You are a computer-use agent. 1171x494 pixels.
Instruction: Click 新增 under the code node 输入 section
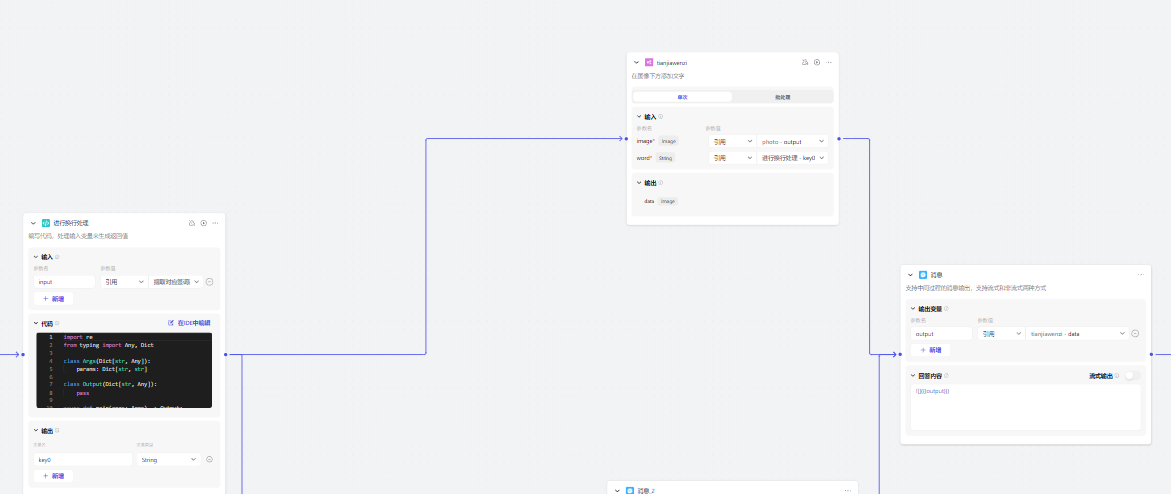click(x=54, y=299)
